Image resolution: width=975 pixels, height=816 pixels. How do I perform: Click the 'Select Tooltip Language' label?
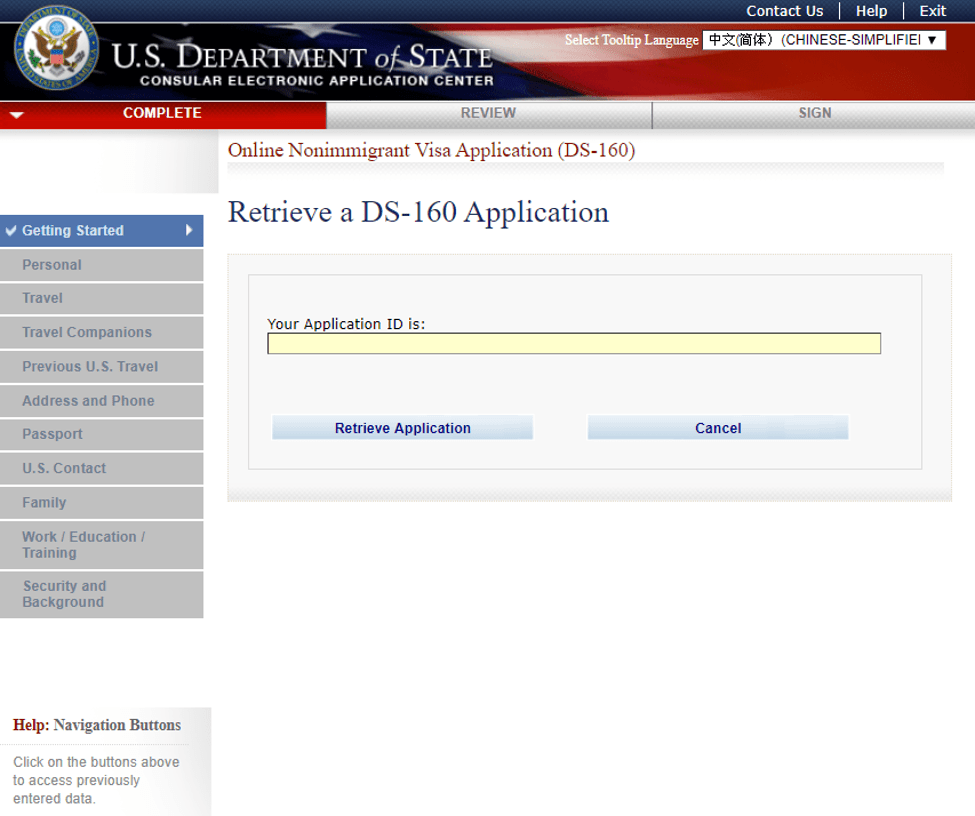(632, 40)
